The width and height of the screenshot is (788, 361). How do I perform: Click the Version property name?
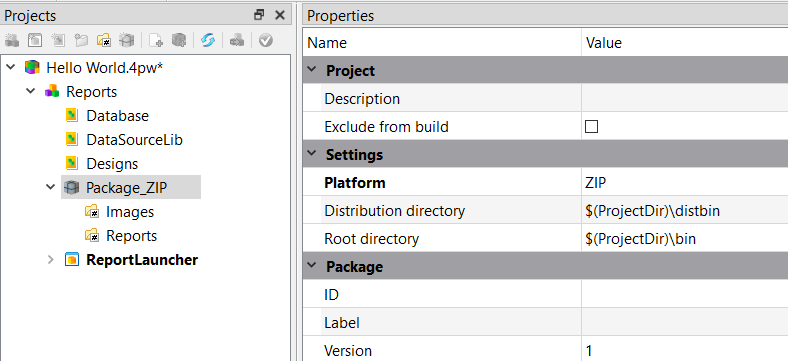tap(348, 350)
